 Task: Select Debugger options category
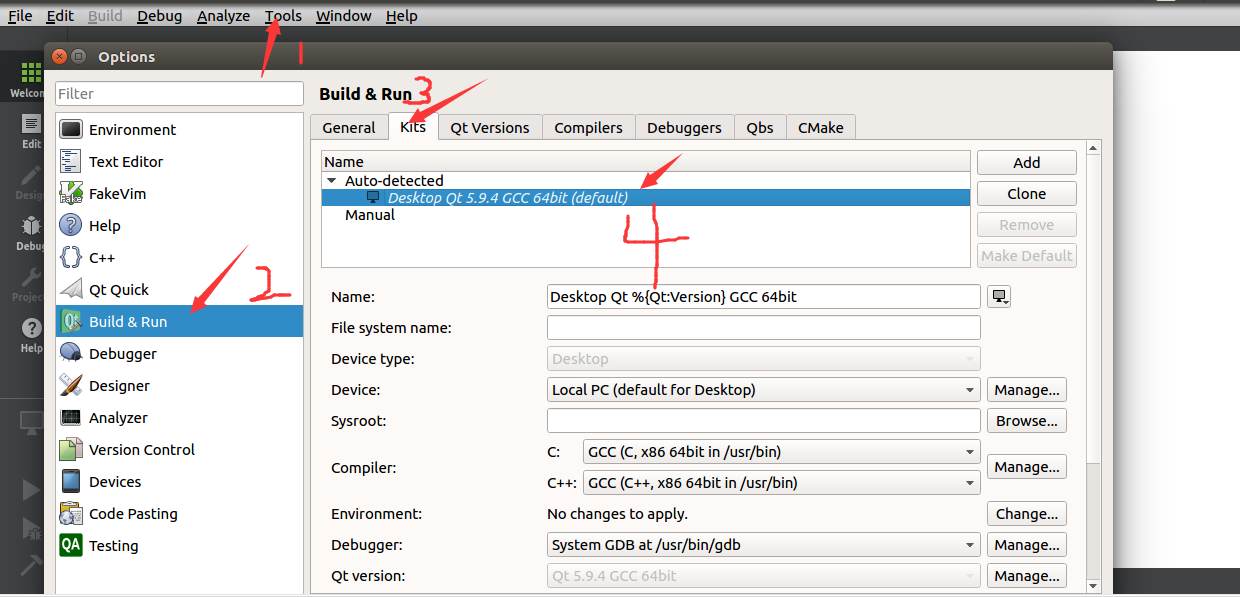pos(179,354)
